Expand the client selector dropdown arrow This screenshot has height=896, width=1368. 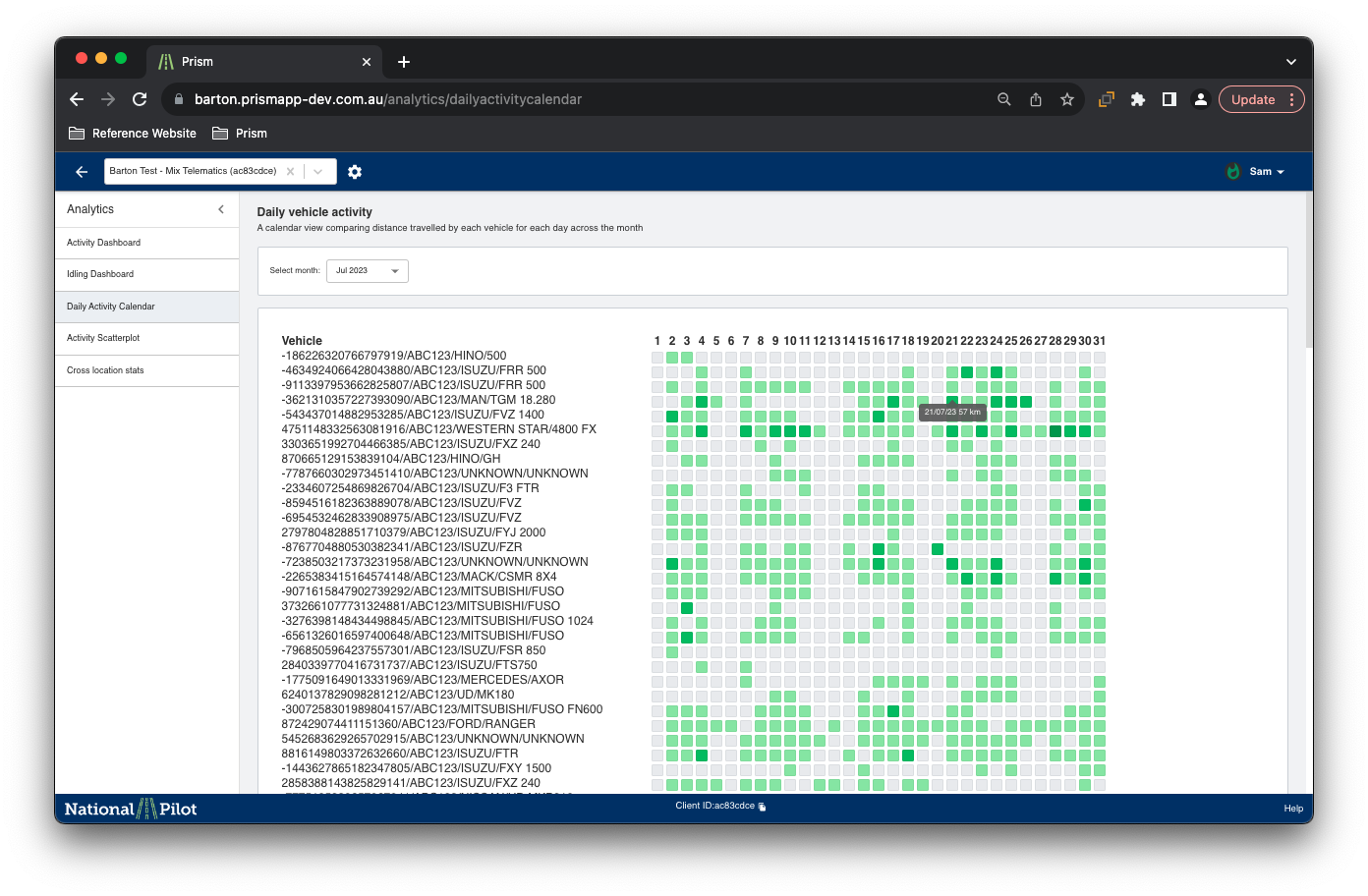(318, 171)
